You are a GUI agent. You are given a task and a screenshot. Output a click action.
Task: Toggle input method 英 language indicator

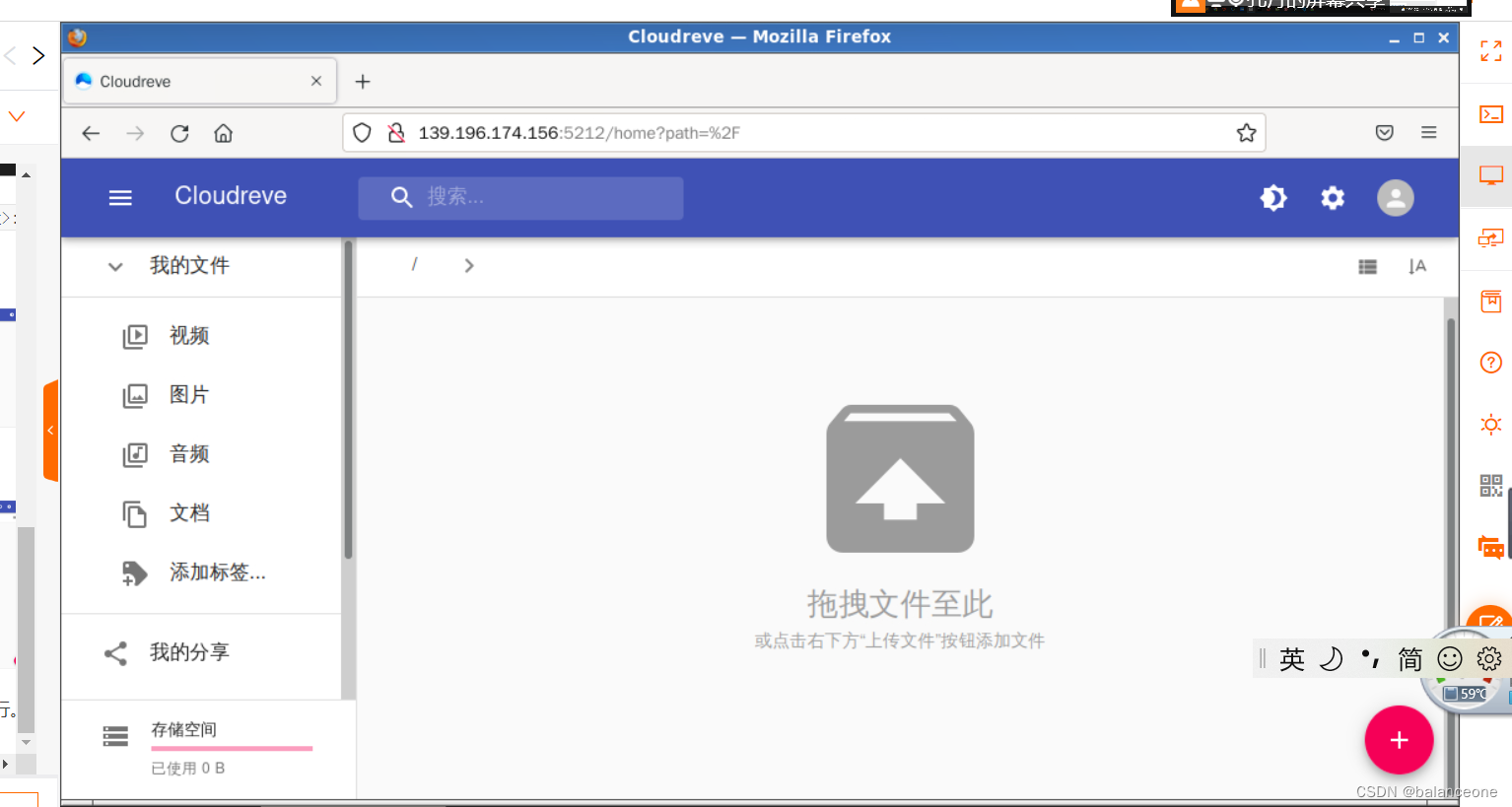click(1292, 659)
